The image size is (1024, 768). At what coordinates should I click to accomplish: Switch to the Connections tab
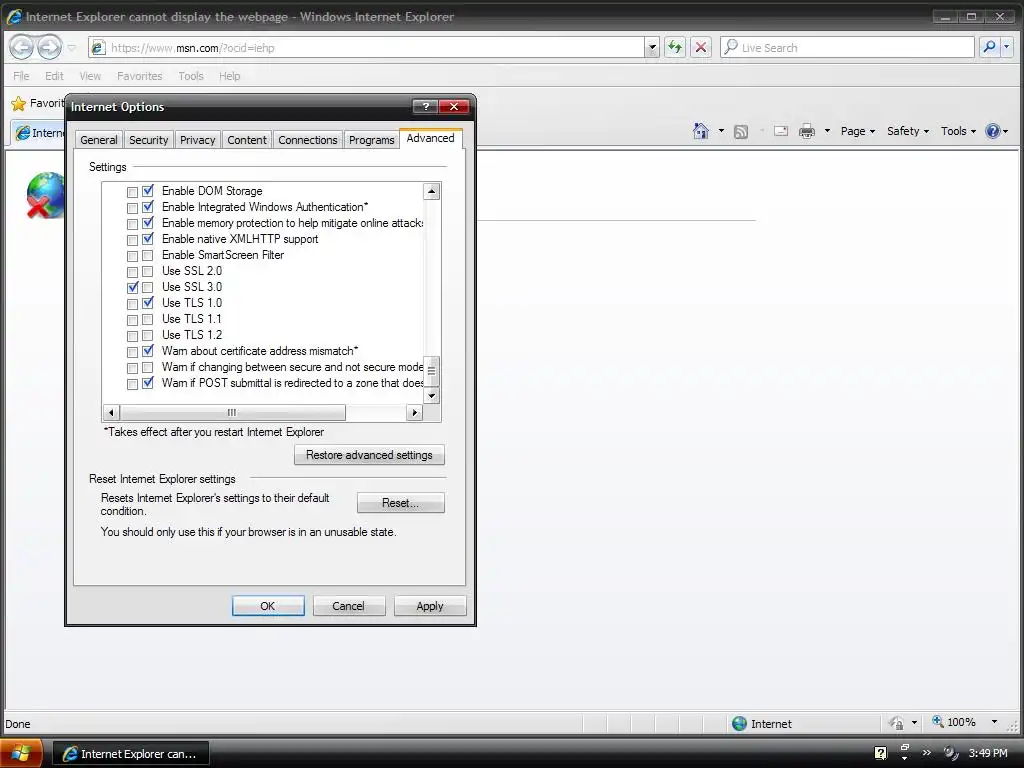click(x=308, y=140)
